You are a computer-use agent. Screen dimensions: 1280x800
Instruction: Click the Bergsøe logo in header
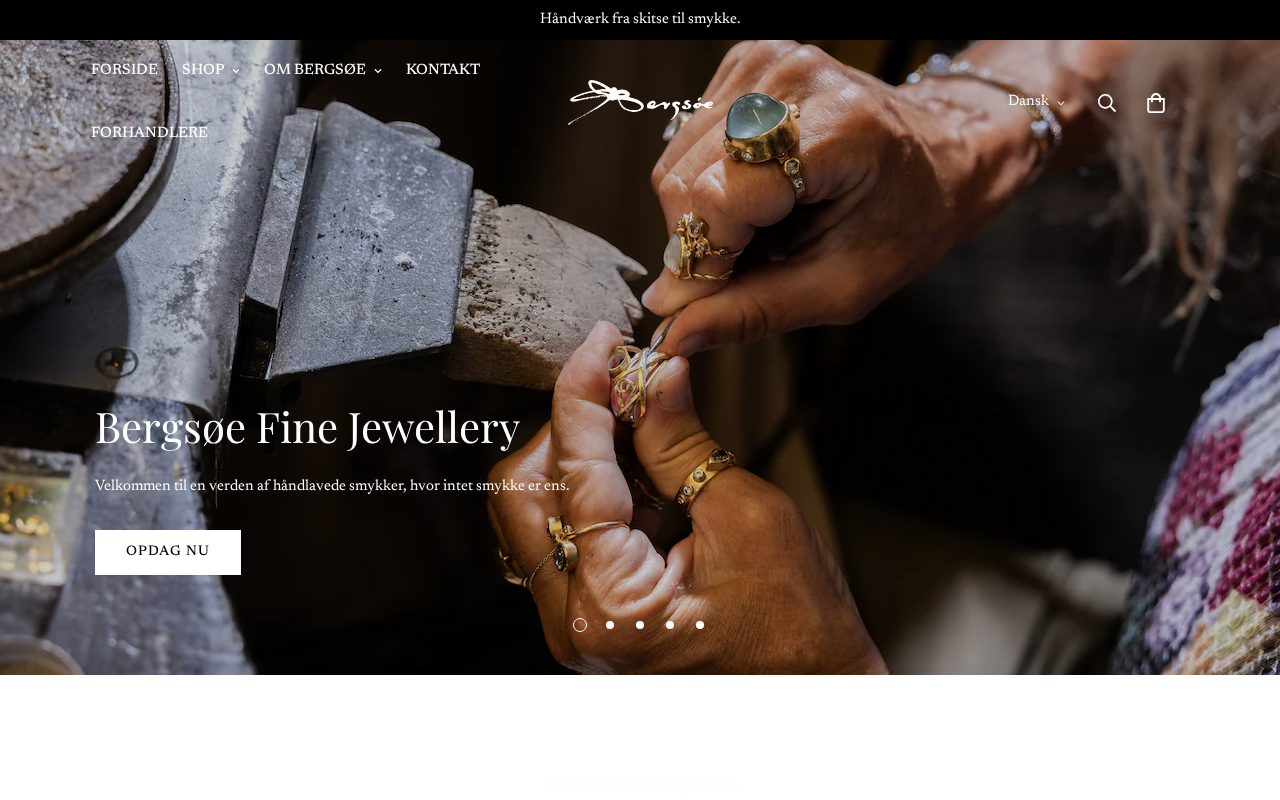click(641, 102)
